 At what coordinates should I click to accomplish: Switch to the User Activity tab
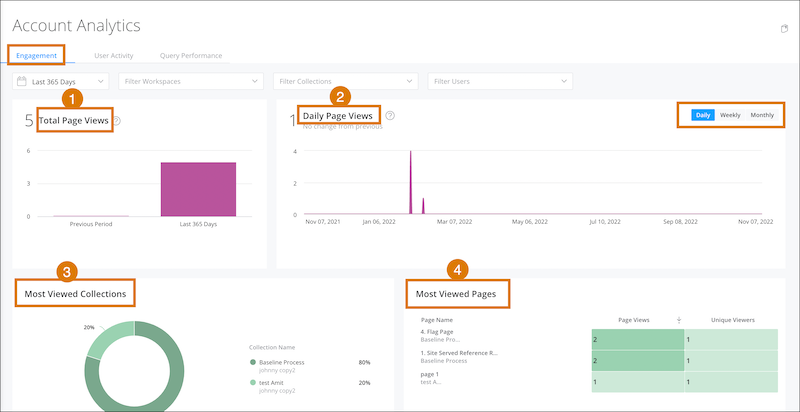click(114, 56)
